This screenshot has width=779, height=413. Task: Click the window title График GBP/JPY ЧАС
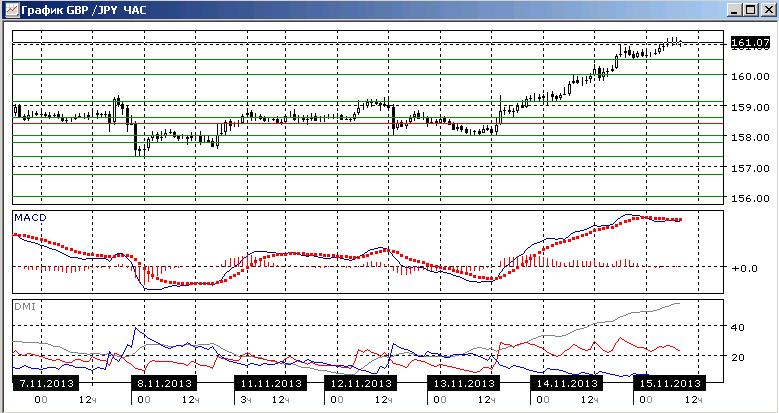coord(84,9)
